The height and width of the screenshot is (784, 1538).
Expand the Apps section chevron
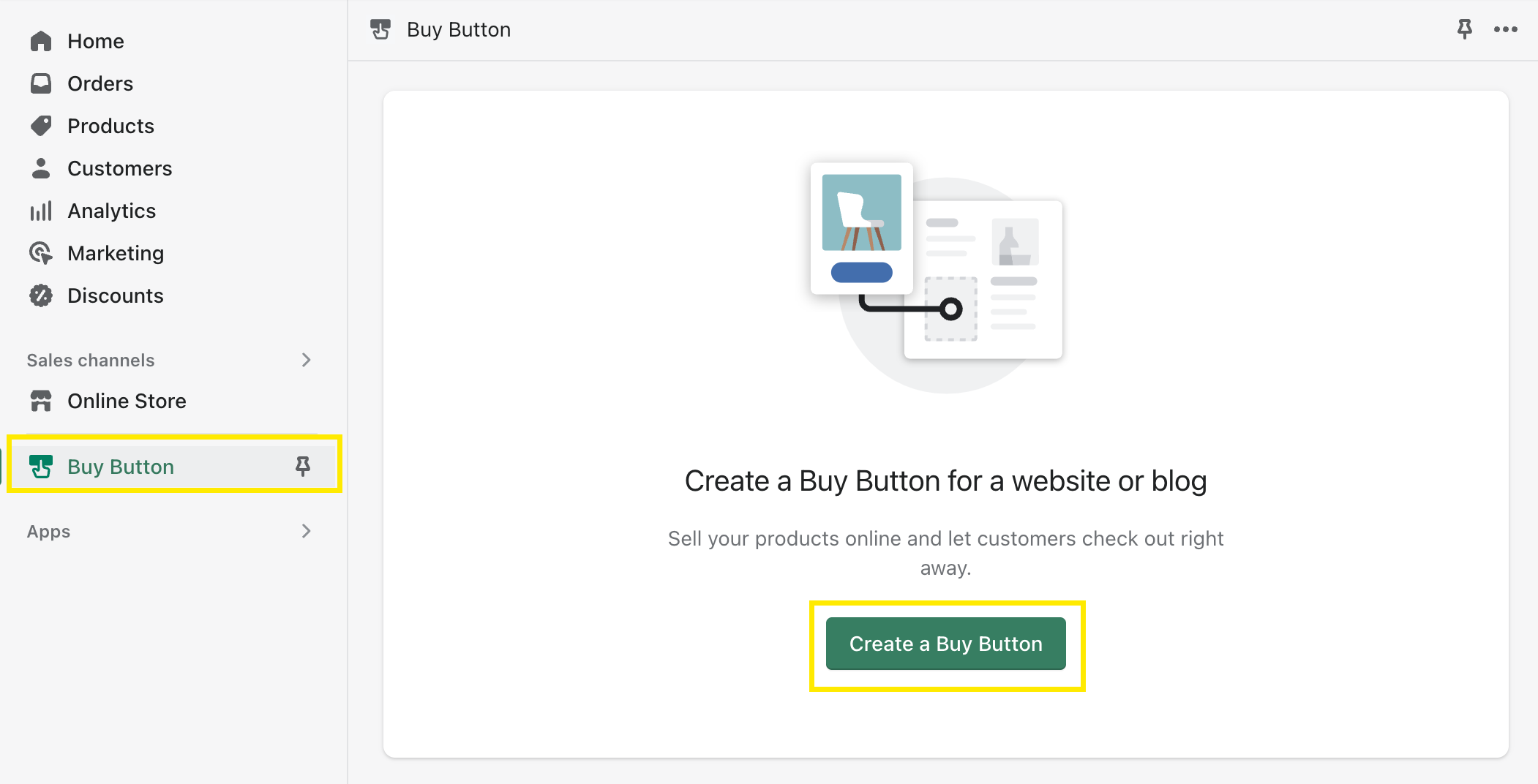click(307, 531)
